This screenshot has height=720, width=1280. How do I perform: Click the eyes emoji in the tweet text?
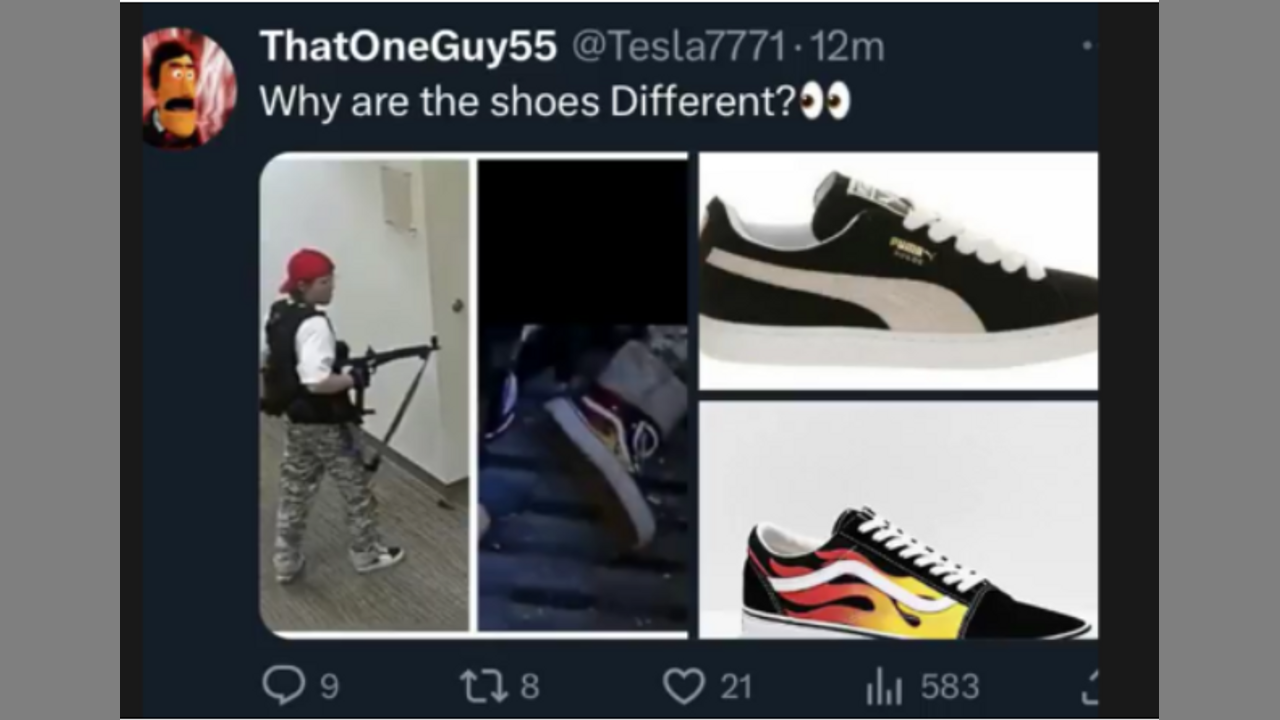826,101
